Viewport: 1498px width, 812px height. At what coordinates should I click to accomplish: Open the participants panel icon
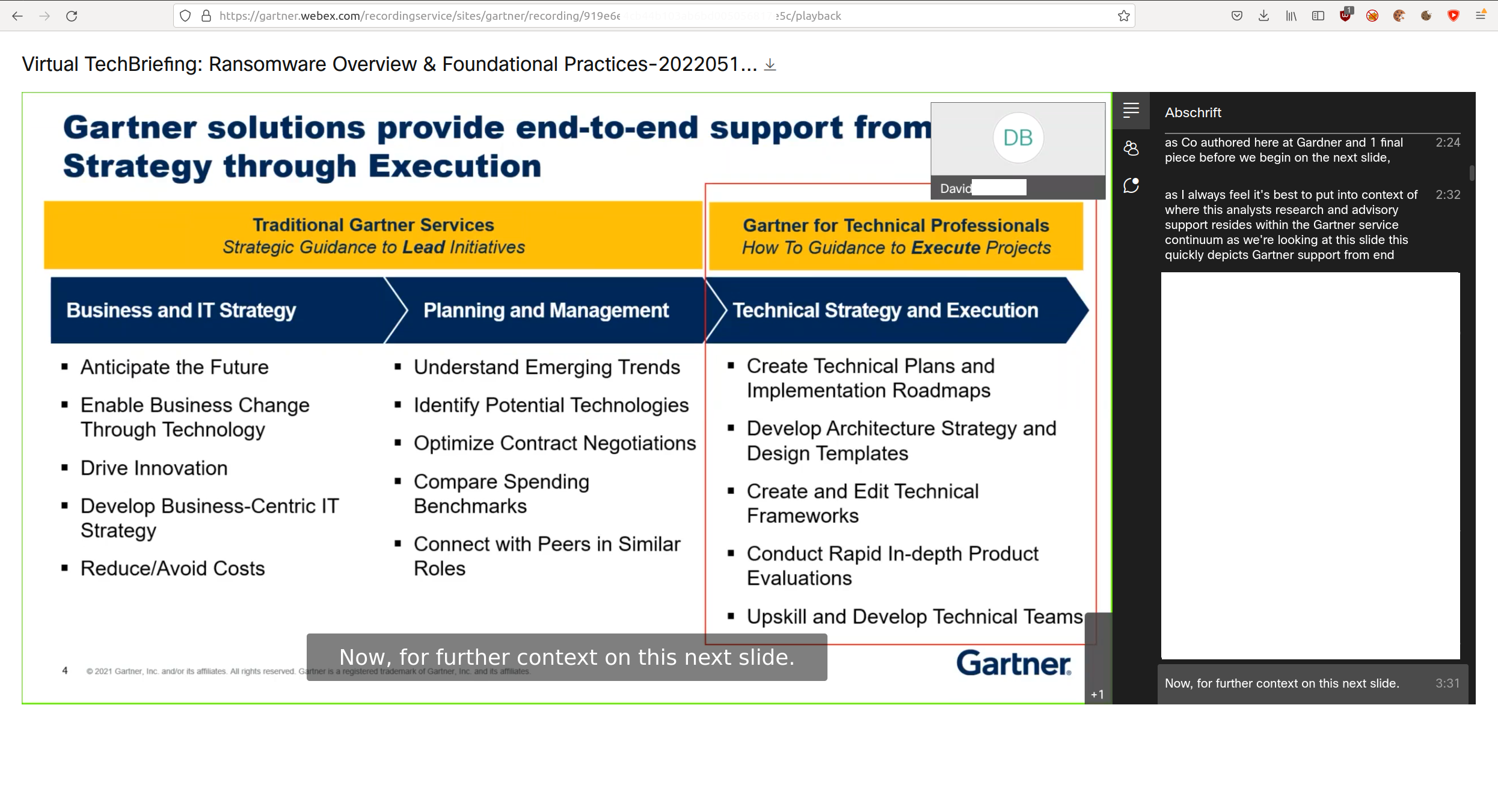[x=1131, y=148]
